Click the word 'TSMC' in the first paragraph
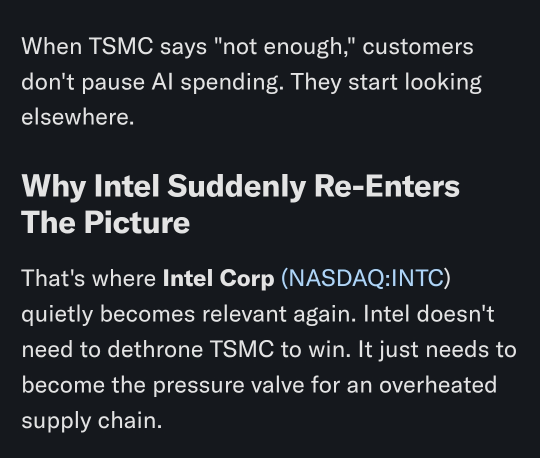Image resolution: width=540 pixels, height=458 pixels. (121, 46)
